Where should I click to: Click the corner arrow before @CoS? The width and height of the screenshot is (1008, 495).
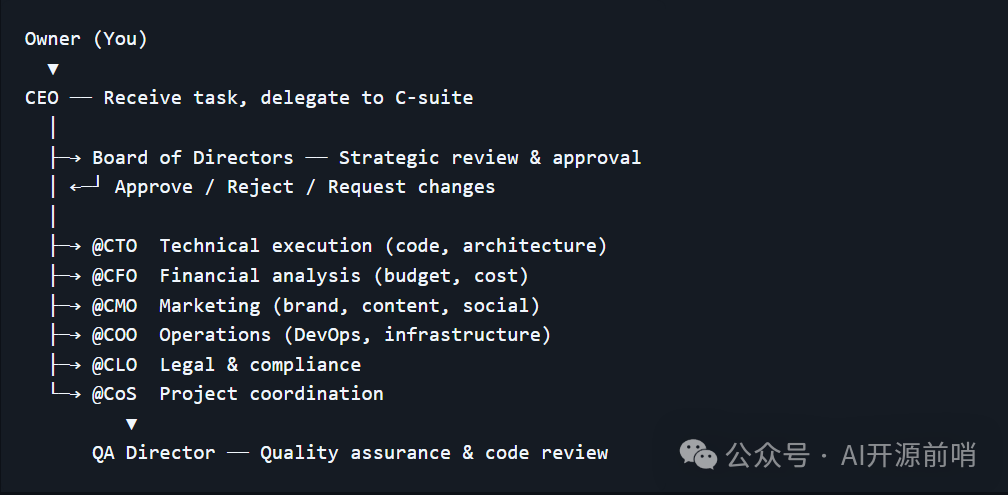point(65,394)
